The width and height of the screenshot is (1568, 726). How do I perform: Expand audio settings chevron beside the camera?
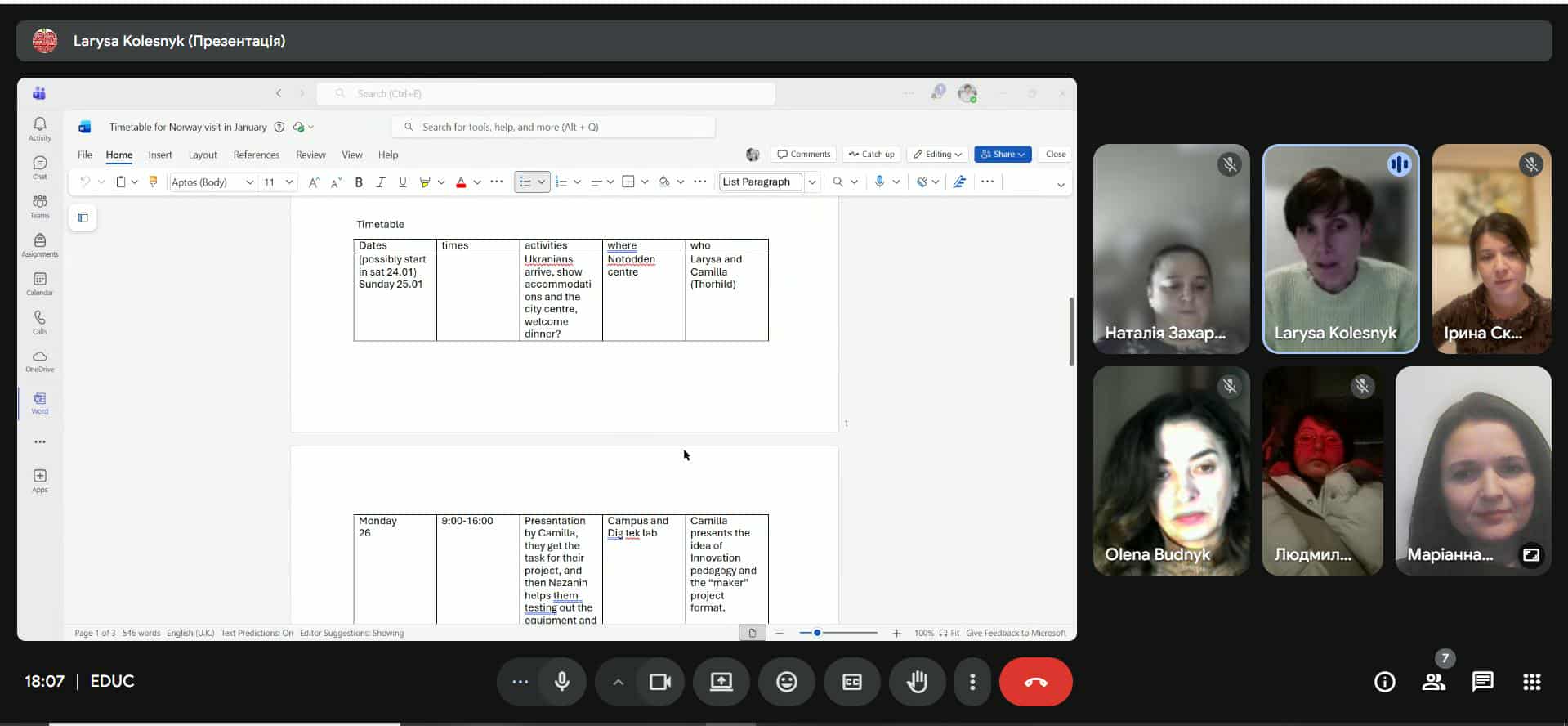(x=618, y=682)
